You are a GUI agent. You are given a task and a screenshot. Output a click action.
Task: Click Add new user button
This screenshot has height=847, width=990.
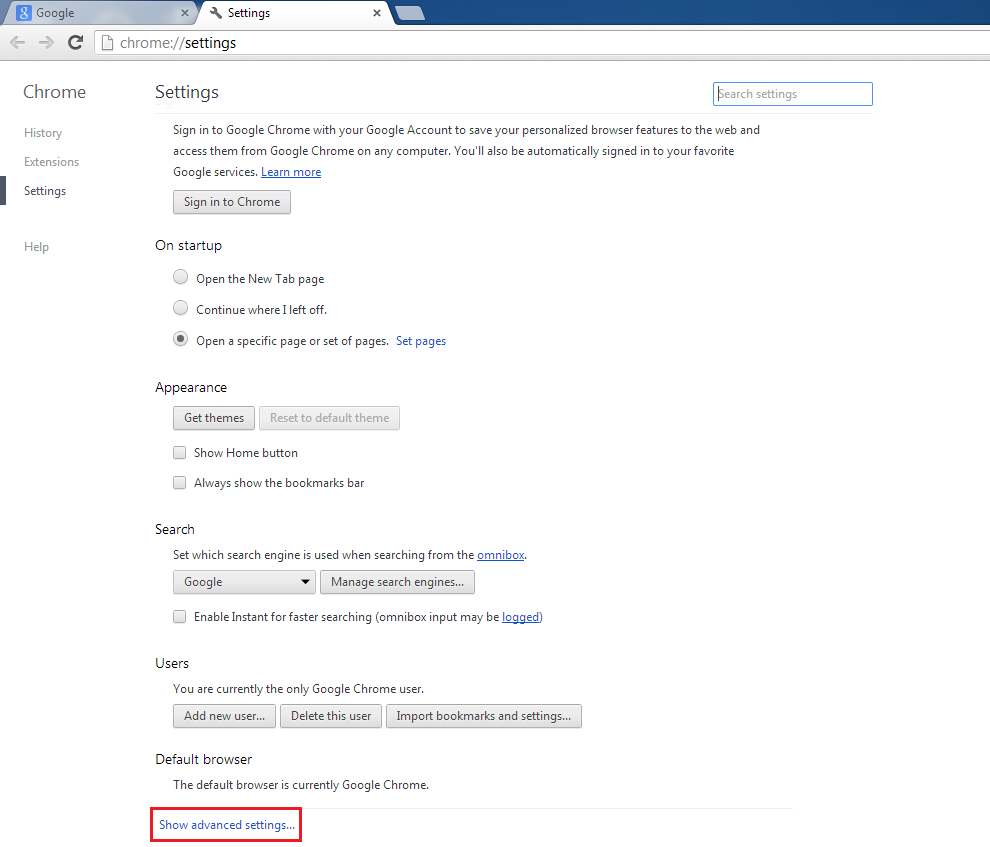coord(225,716)
